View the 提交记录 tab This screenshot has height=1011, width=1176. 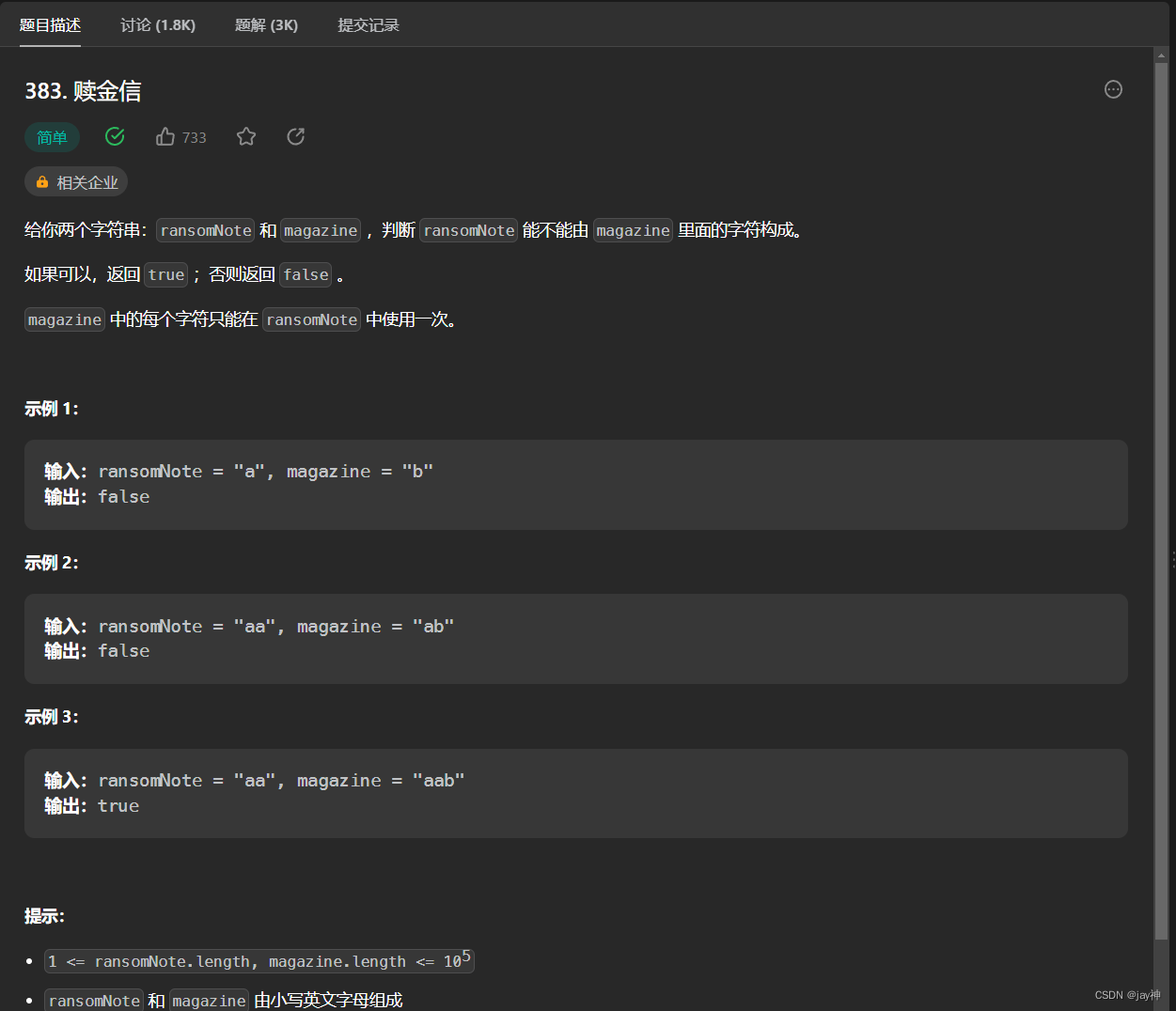(368, 24)
